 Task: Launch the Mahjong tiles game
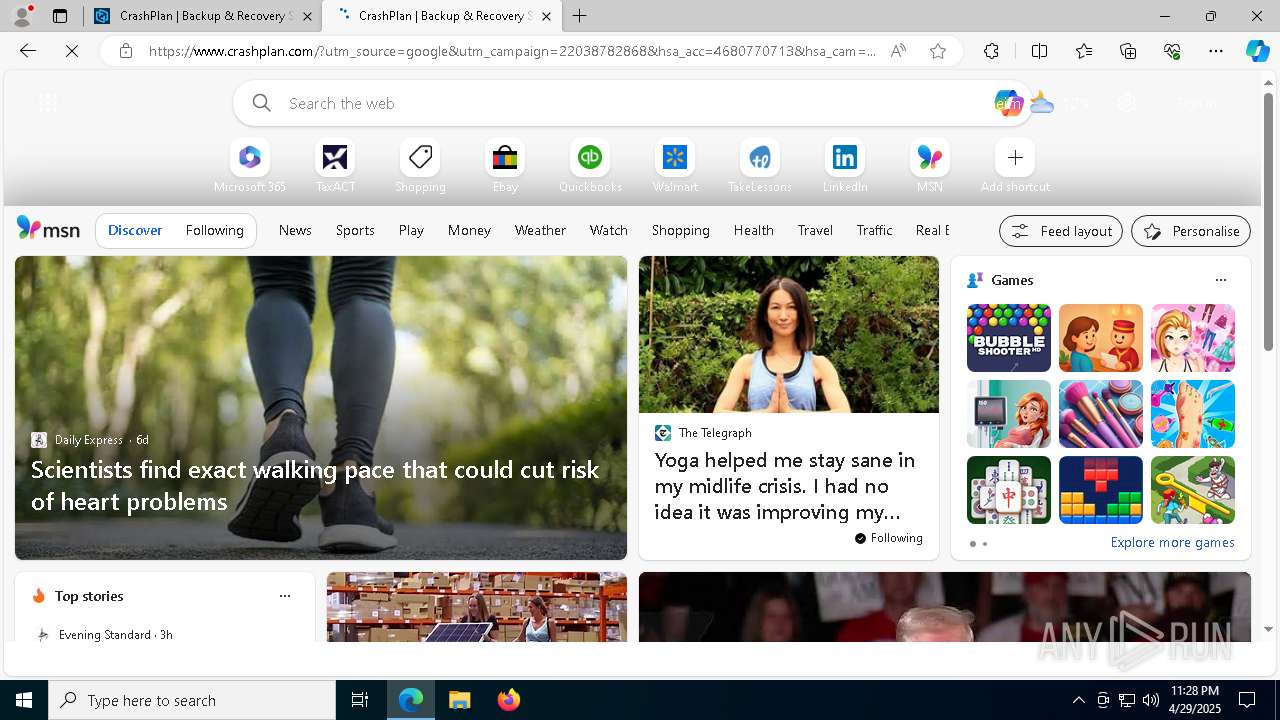[x=1009, y=490]
